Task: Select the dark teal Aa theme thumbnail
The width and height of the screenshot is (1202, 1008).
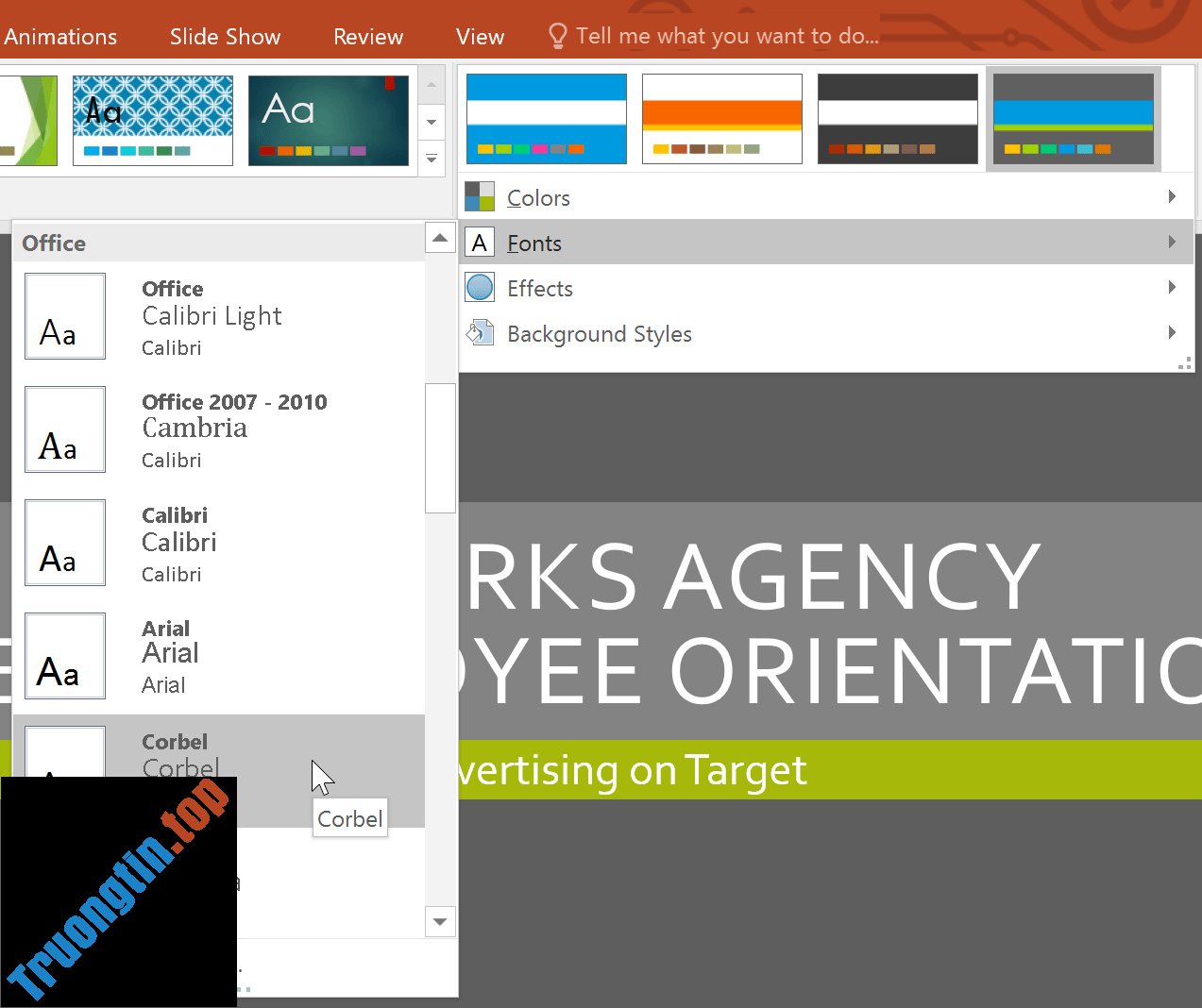Action: (328, 120)
